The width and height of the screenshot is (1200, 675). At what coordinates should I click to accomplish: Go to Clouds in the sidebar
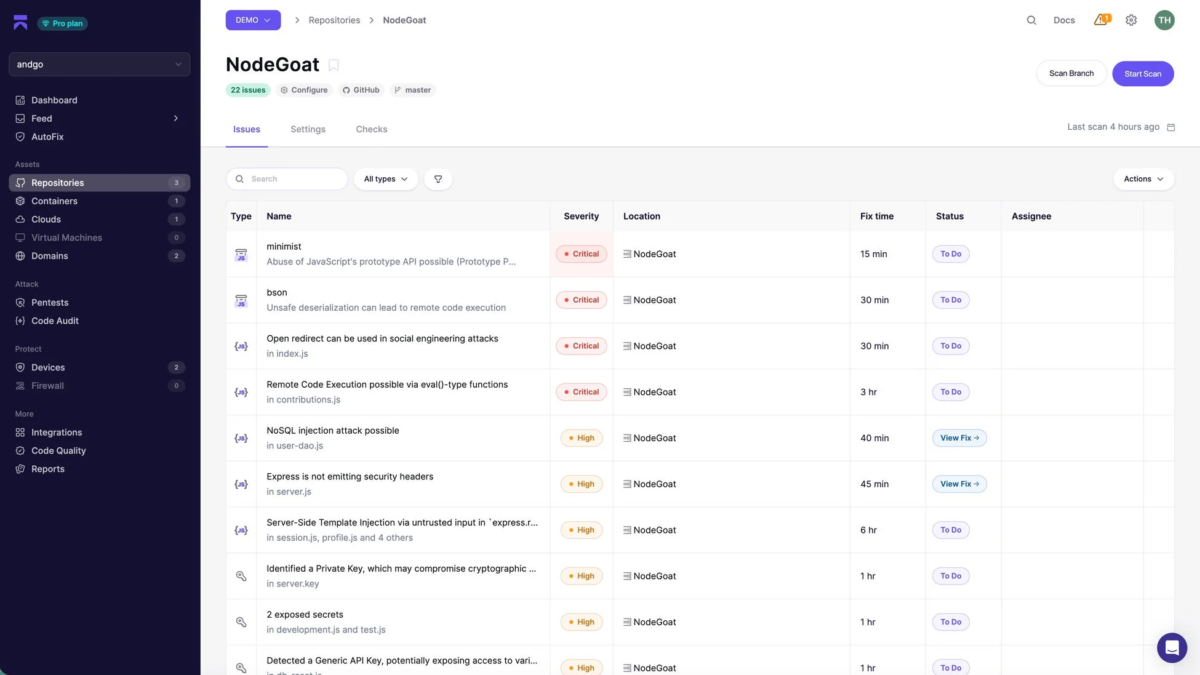[x=99, y=219]
